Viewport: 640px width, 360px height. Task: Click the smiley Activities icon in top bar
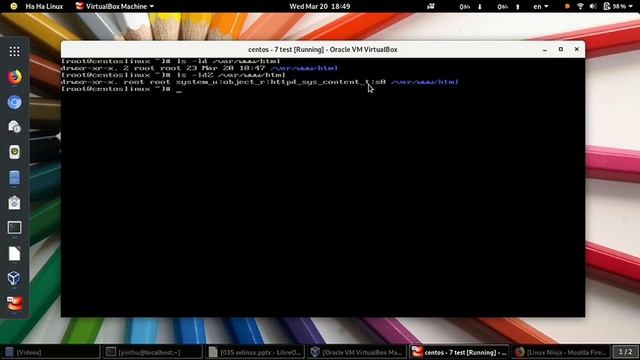tap(13, 6)
